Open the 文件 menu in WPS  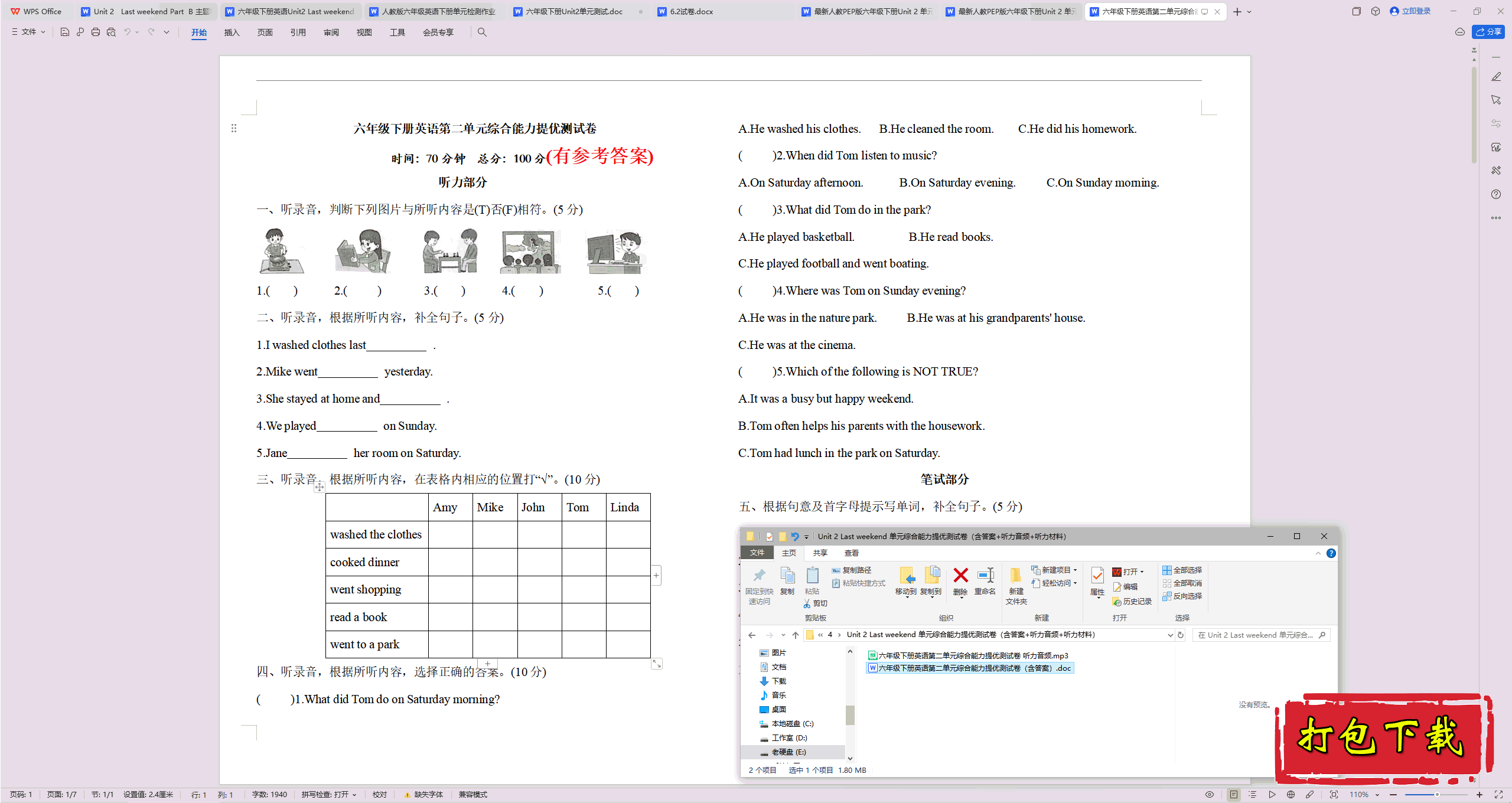28,32
